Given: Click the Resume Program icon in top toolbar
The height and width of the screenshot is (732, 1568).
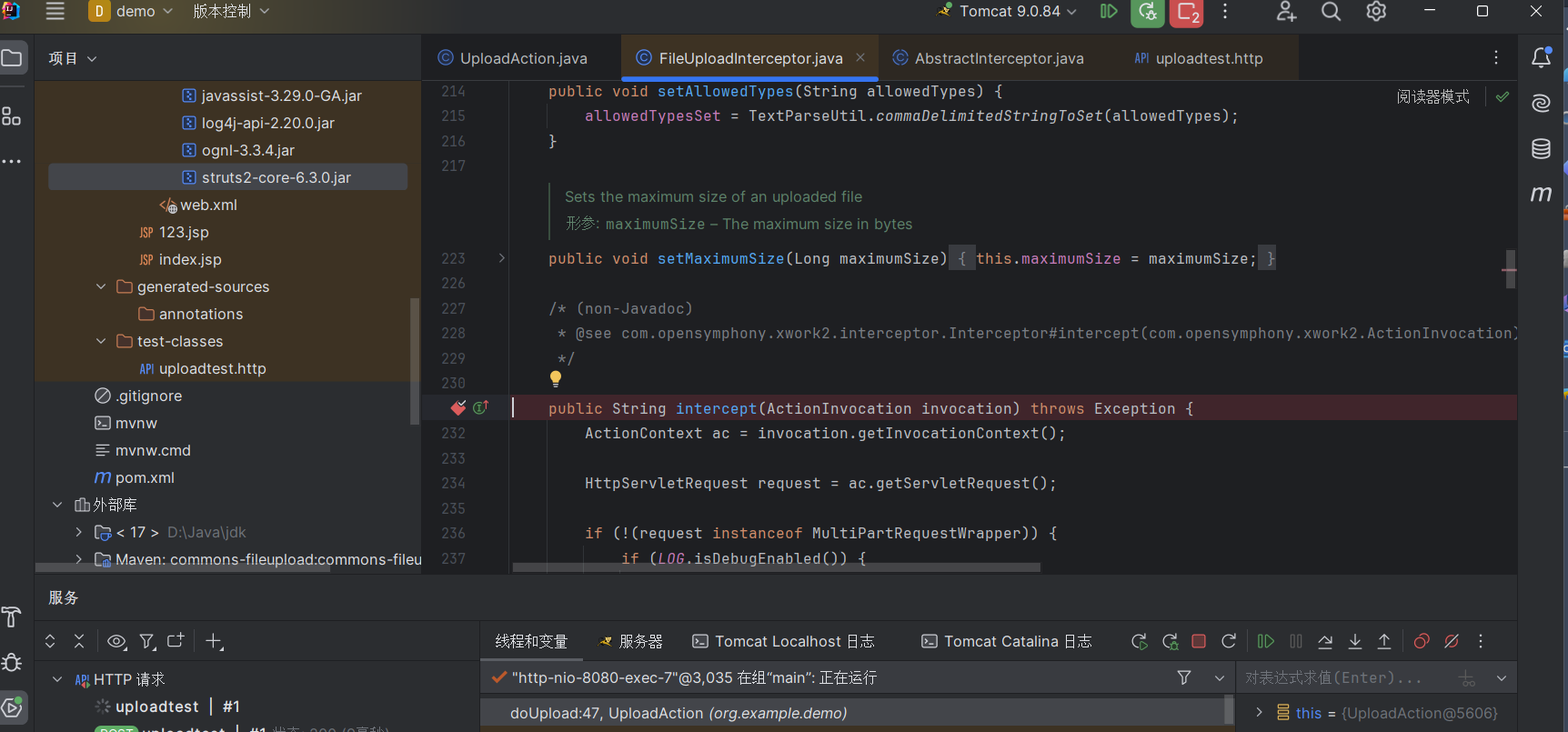Looking at the screenshot, I should (x=1109, y=11).
